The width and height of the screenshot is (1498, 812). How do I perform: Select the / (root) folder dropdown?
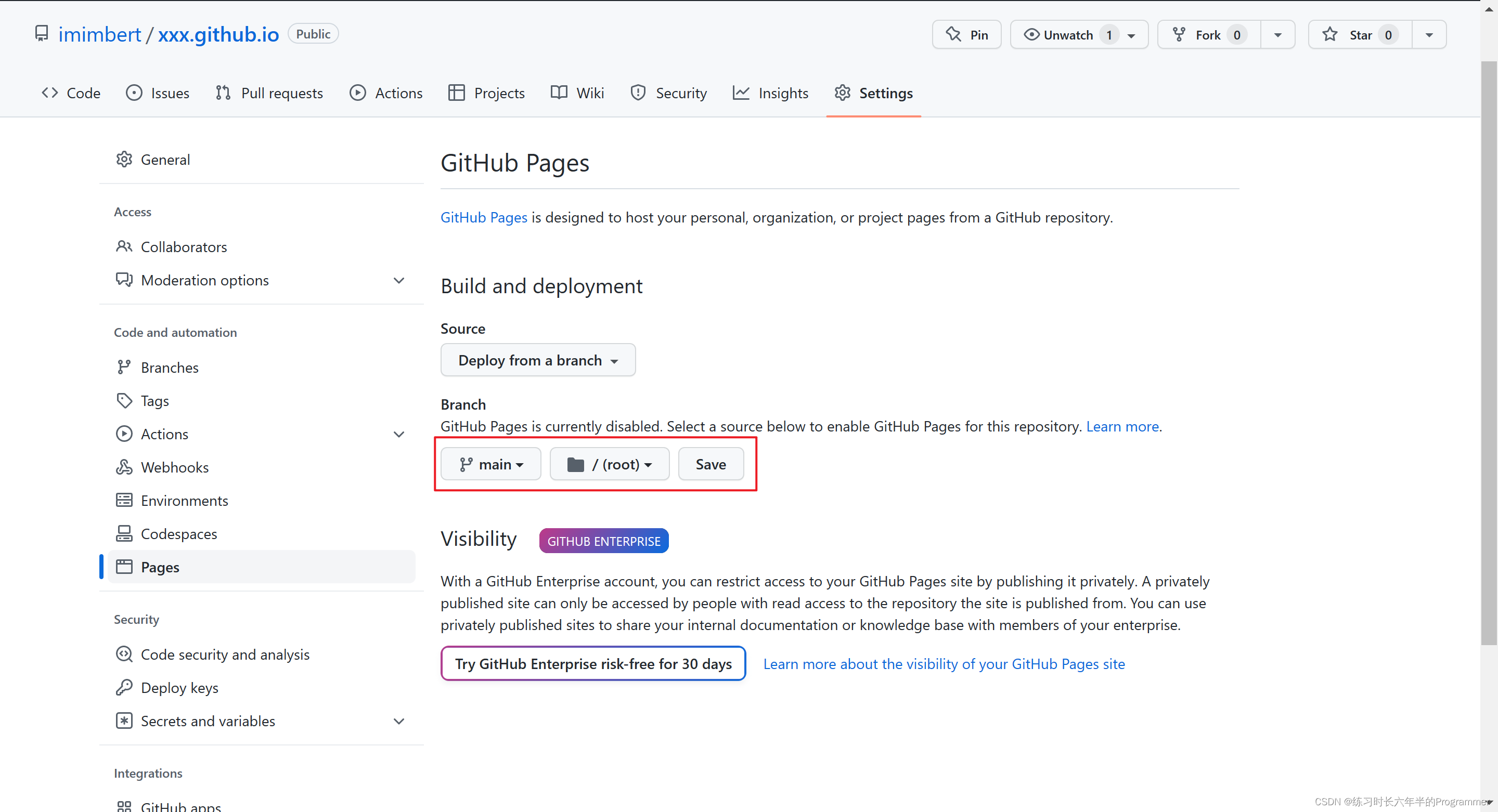click(x=610, y=464)
